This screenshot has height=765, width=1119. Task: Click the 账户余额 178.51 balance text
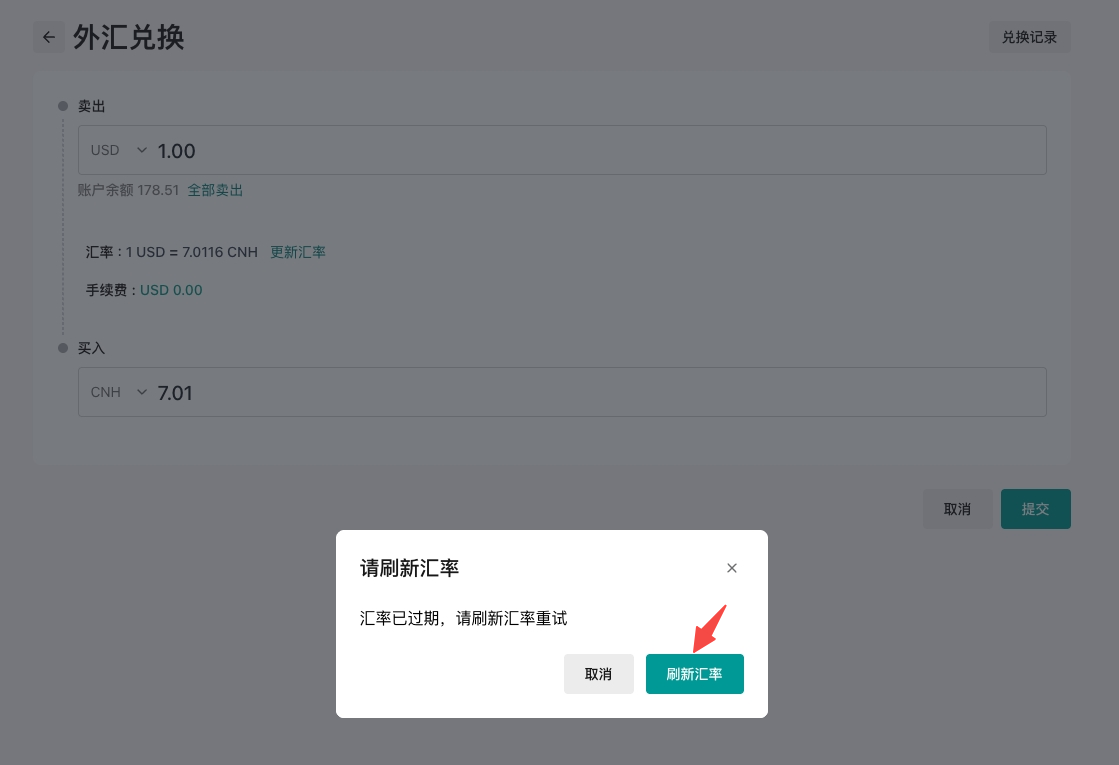(x=128, y=190)
